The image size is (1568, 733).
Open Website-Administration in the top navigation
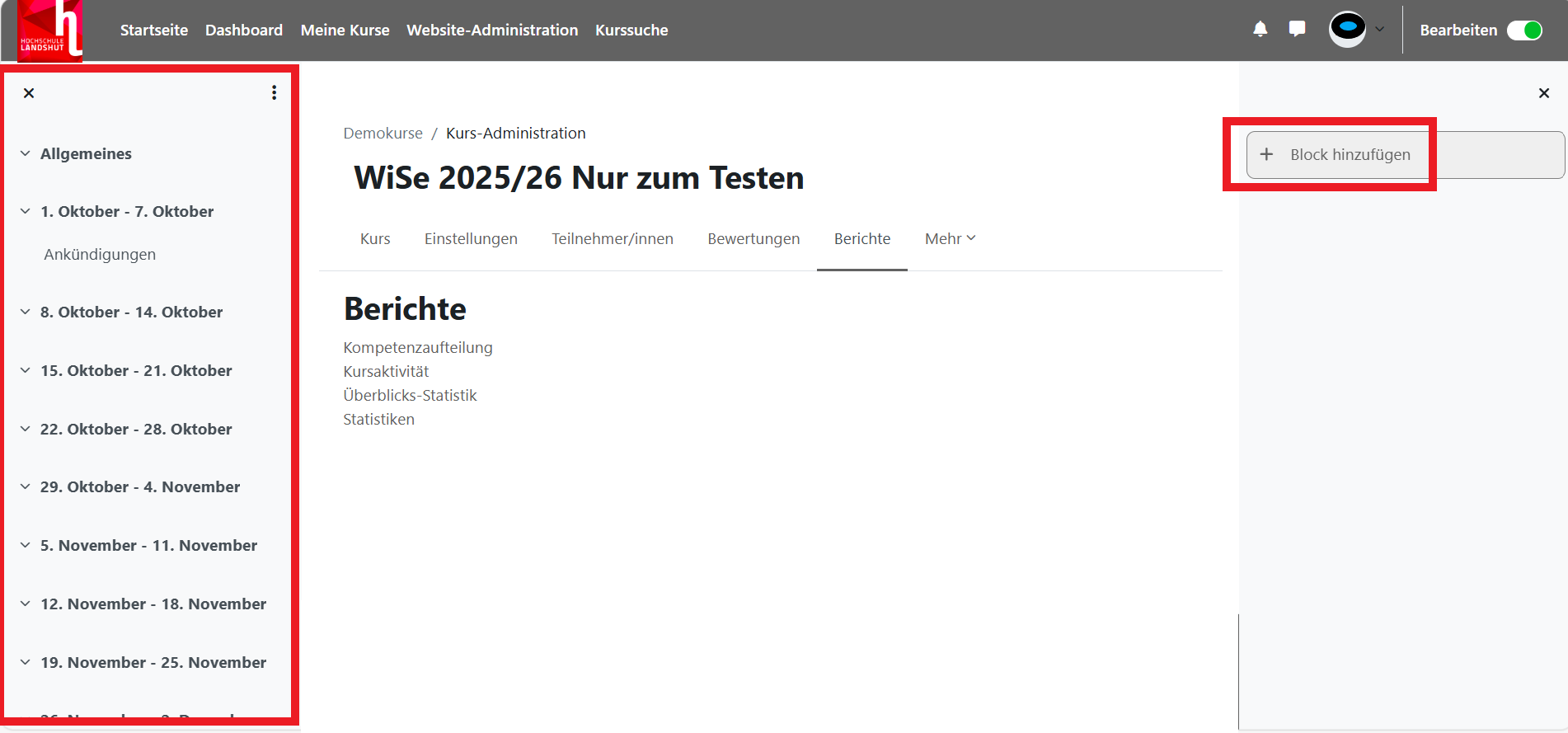tap(492, 31)
